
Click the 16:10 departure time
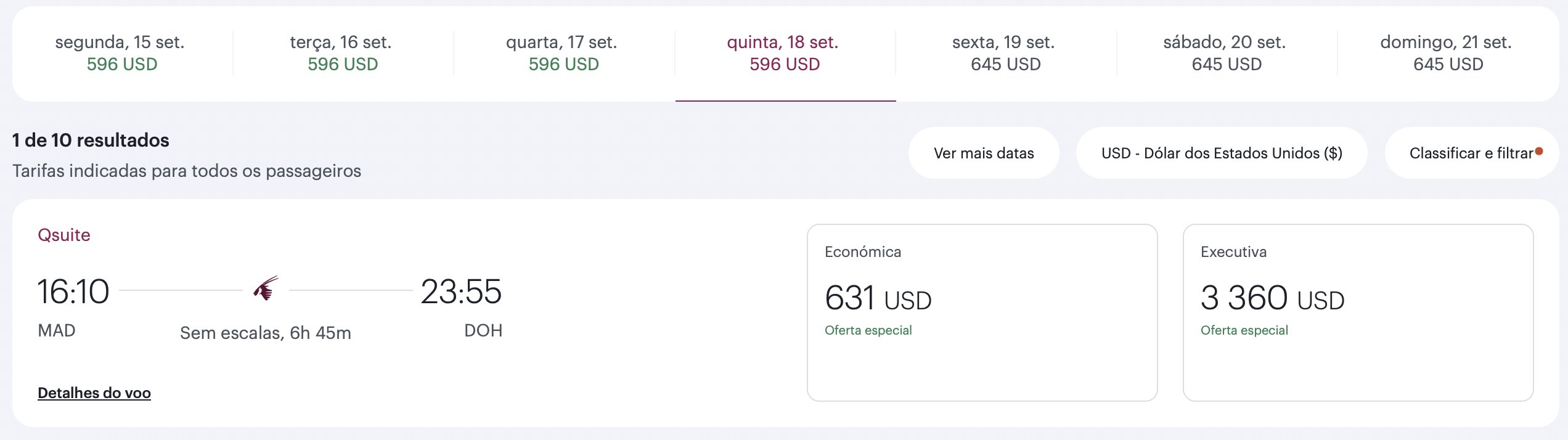click(x=73, y=291)
